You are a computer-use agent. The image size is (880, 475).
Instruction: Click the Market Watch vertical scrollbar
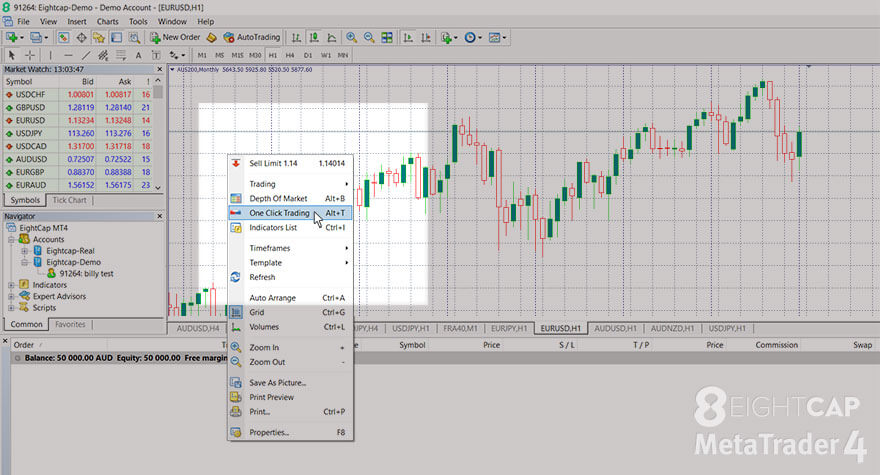coord(158,134)
